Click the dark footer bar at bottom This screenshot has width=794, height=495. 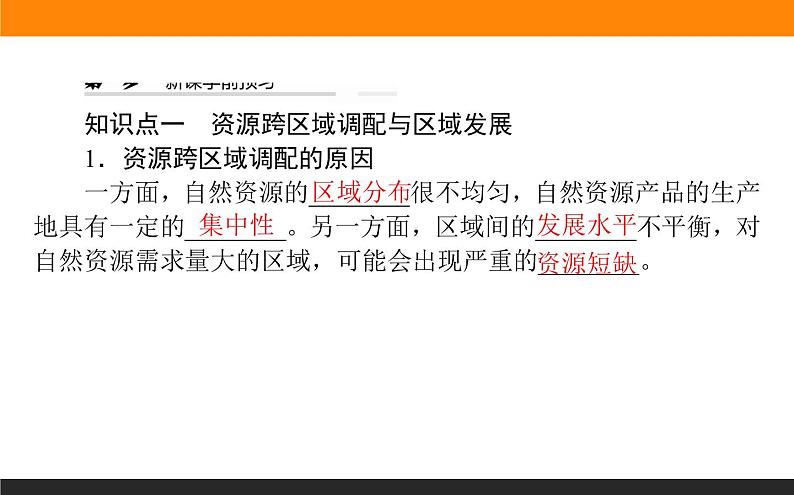[x=397, y=486]
